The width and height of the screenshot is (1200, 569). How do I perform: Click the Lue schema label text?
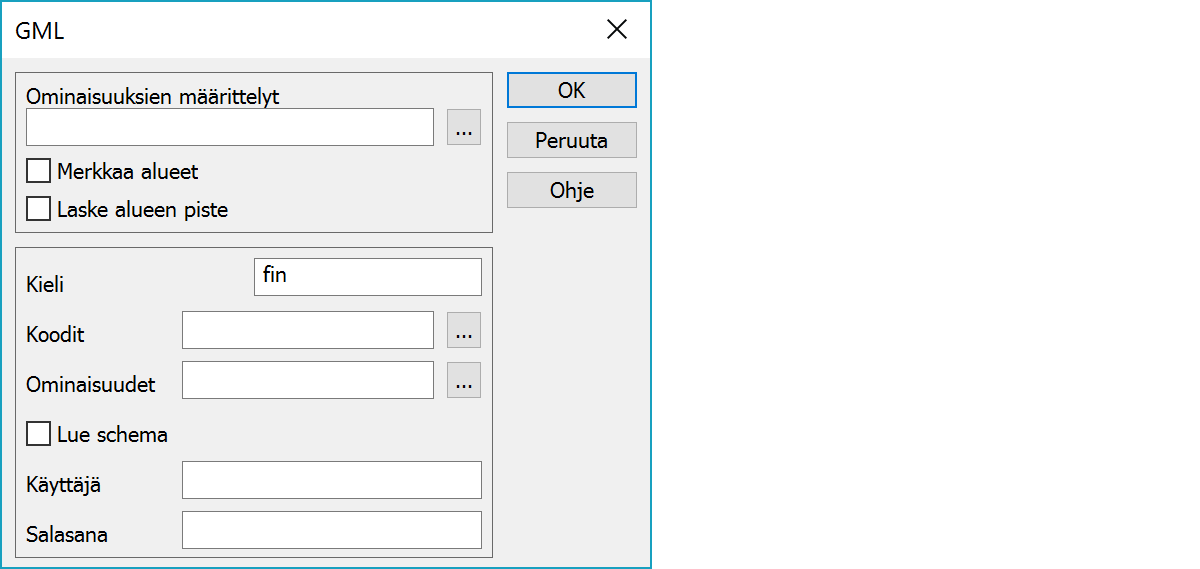point(112,435)
